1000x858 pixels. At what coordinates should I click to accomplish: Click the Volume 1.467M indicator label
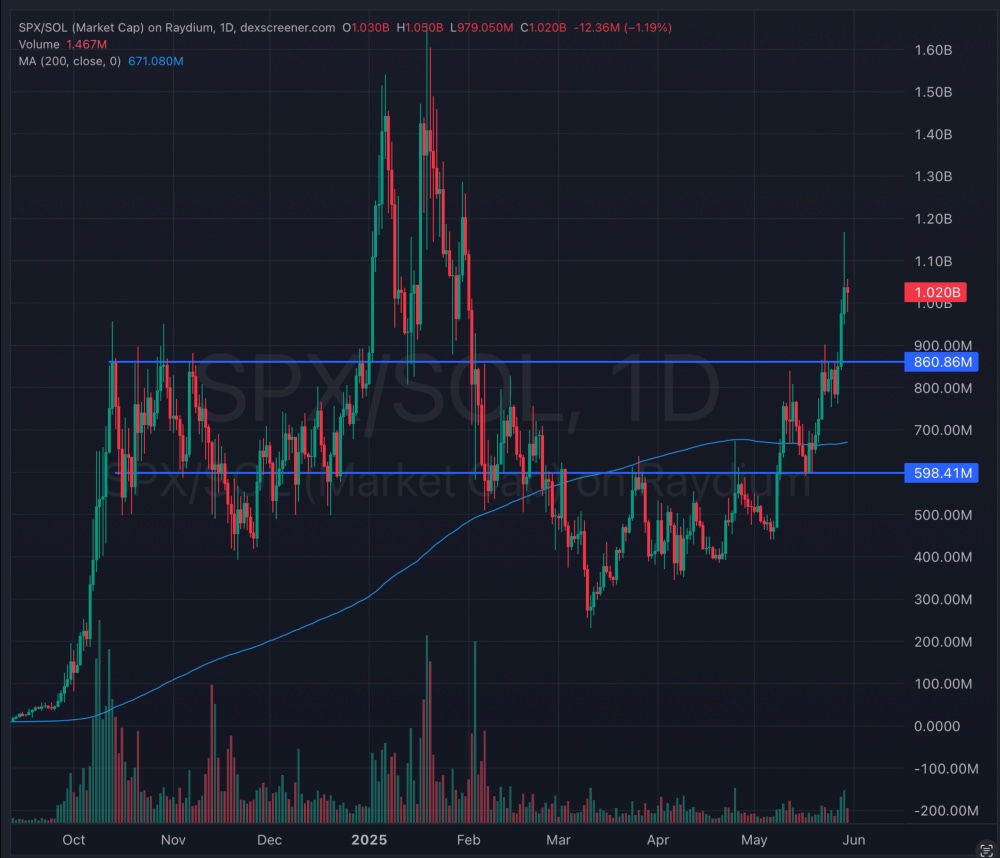[x=62, y=44]
